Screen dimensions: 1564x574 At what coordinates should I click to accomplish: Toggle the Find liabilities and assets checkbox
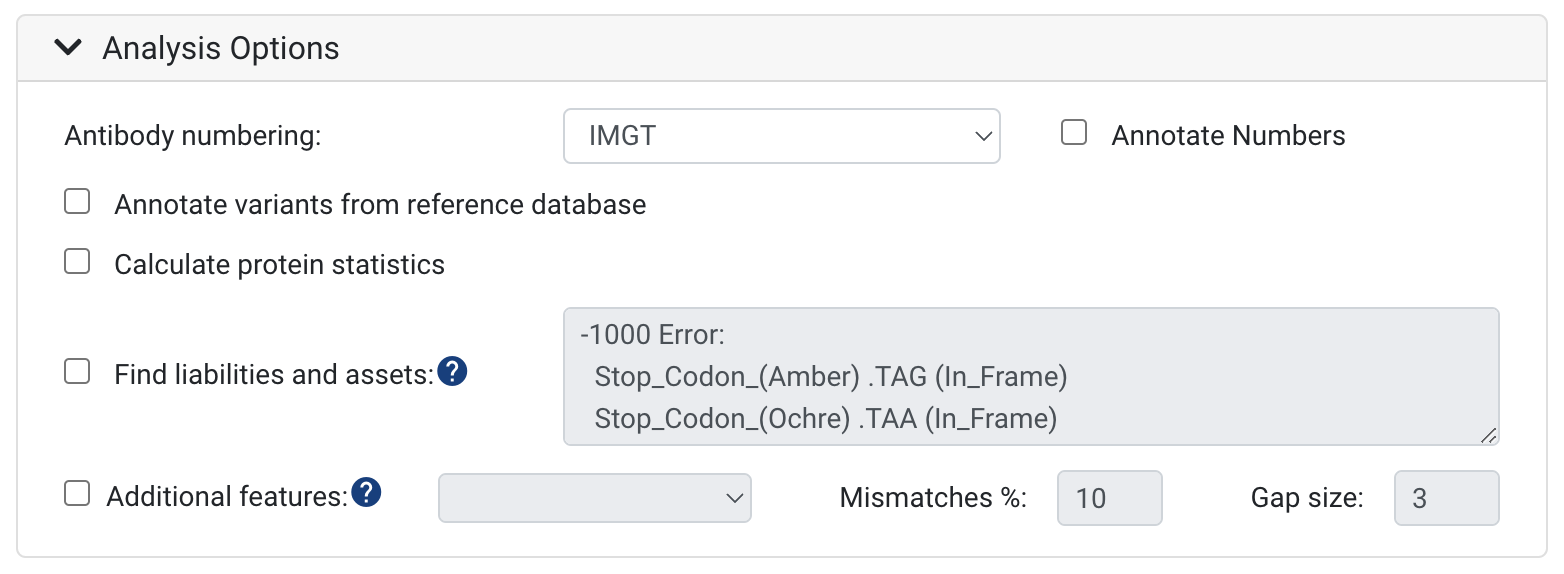tap(77, 372)
